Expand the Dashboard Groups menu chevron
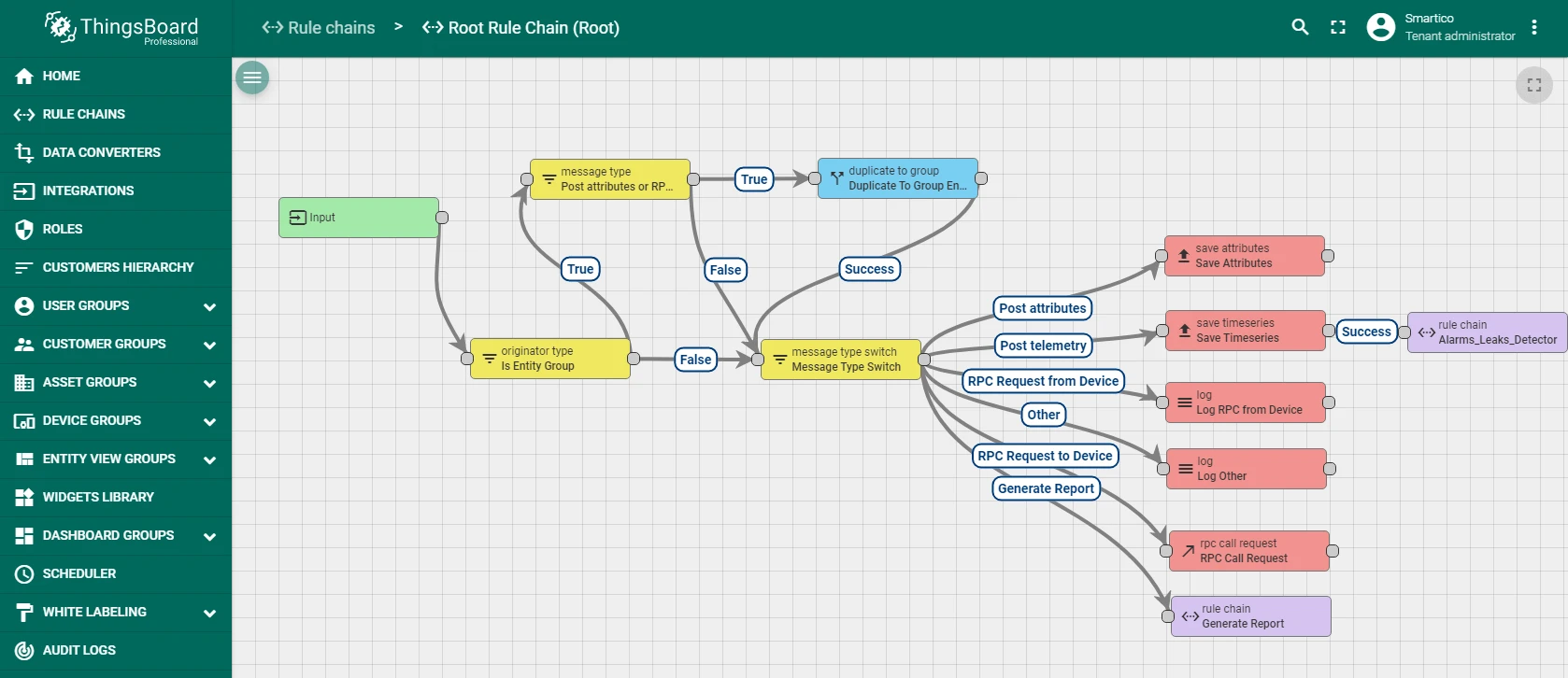 click(x=209, y=536)
